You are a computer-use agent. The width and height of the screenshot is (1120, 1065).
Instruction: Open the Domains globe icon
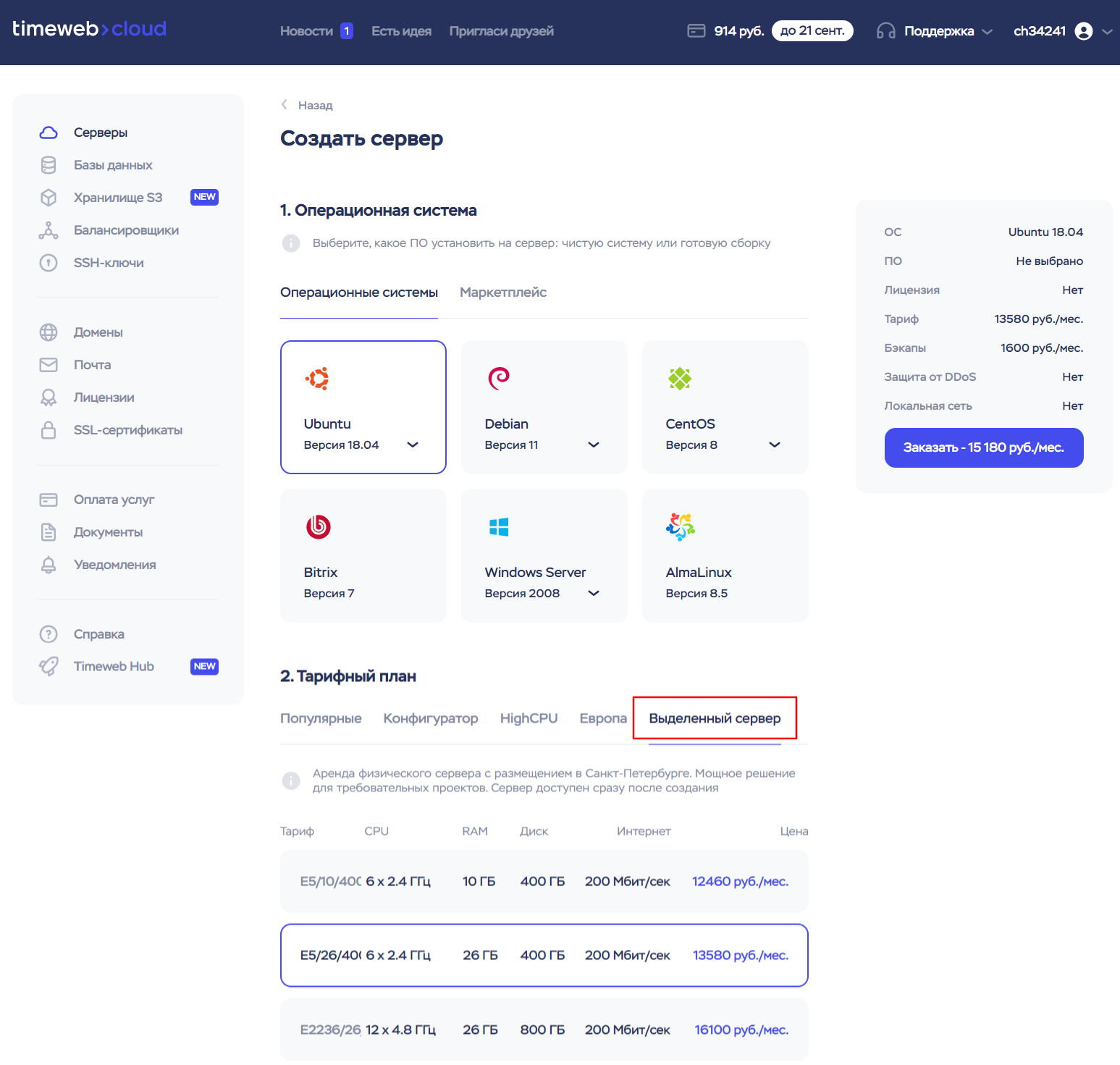coord(49,332)
